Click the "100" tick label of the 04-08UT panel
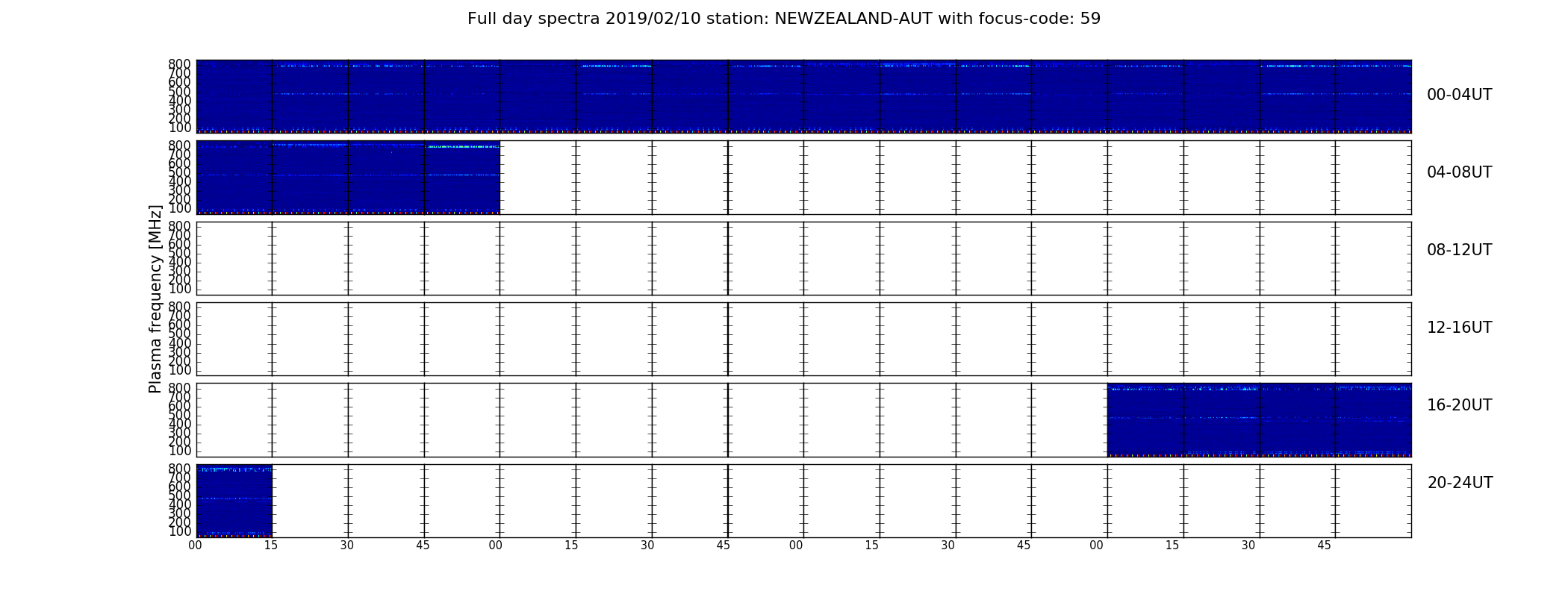Screen dimensions: 1568x597 [x=179, y=208]
